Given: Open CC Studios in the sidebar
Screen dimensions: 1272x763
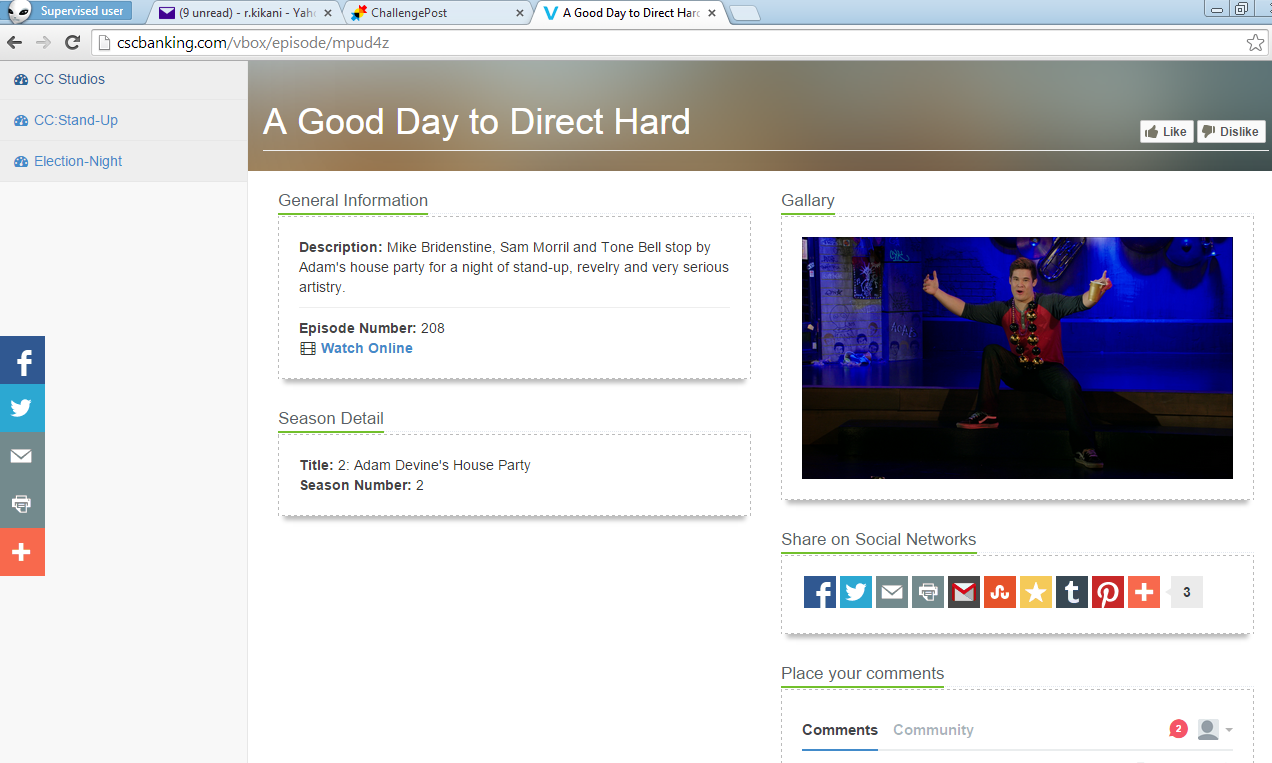Looking at the screenshot, I should [69, 79].
